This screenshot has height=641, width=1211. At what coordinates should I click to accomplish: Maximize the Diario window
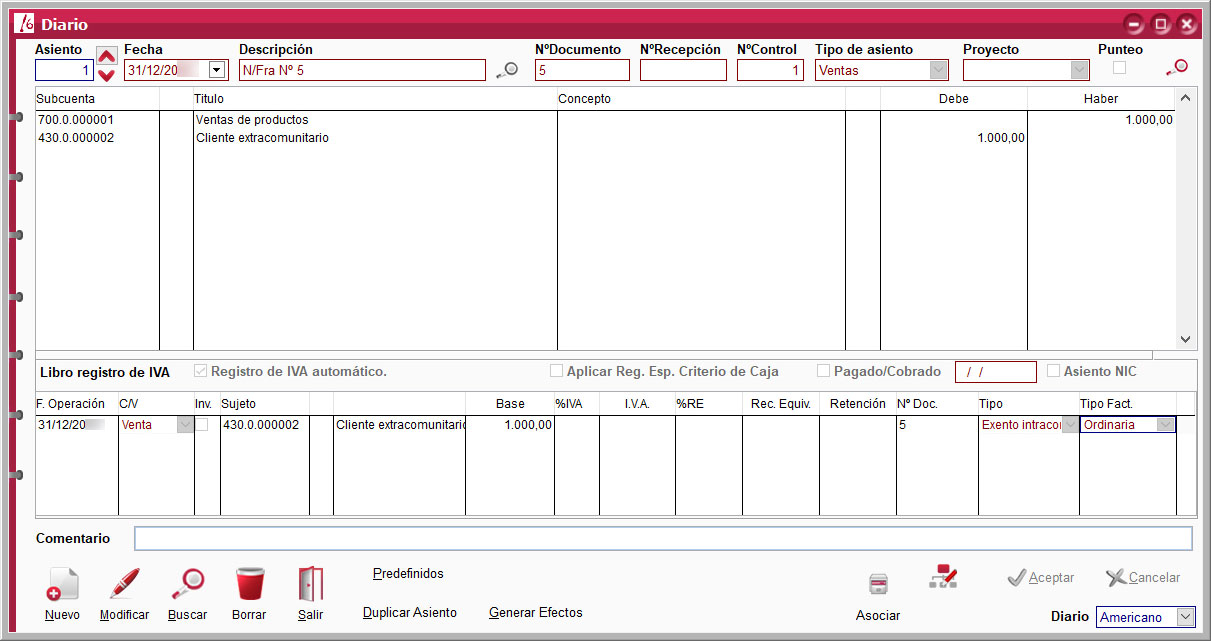(x=1161, y=24)
